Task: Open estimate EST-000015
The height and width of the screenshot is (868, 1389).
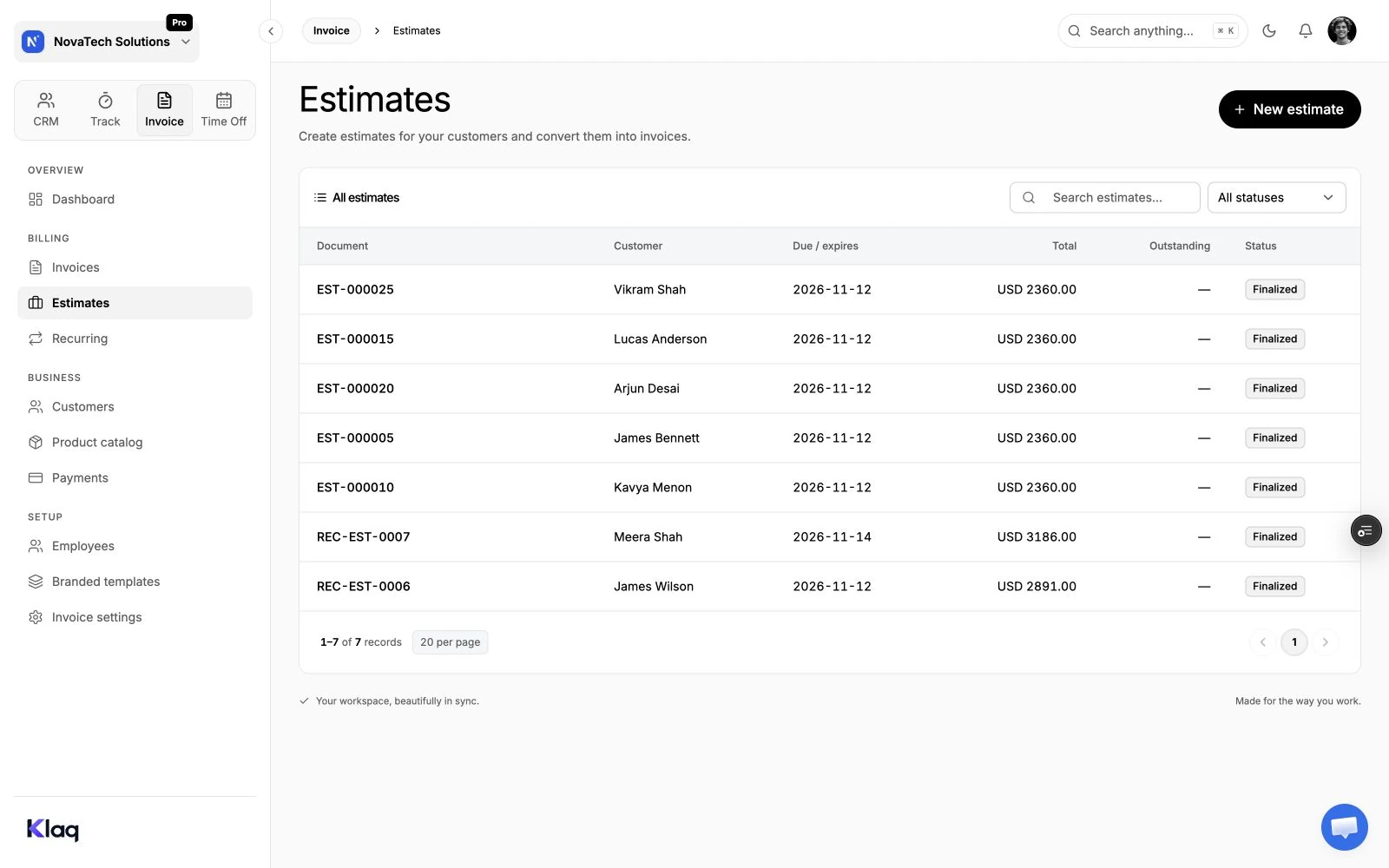Action: pyautogui.click(x=355, y=339)
